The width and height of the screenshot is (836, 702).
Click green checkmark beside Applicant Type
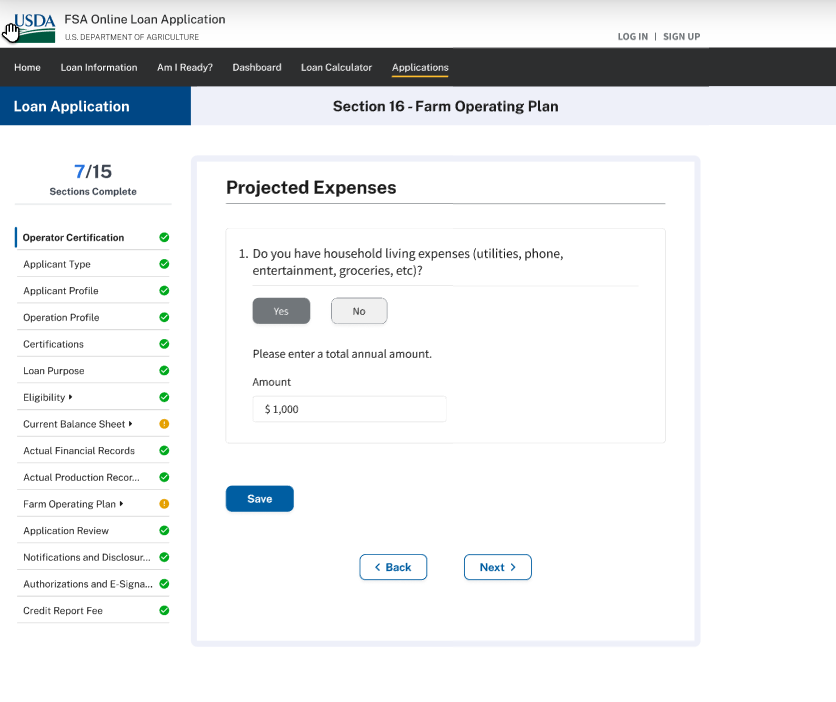(164, 264)
